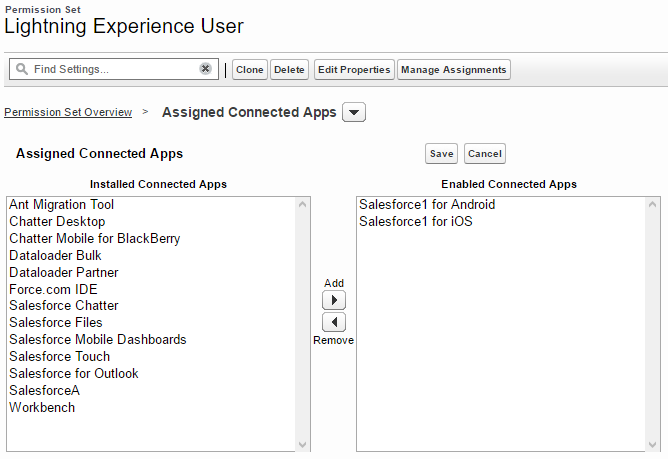Go to Permission Set Overview
Screen dimensions: 668x459
pos(68,113)
